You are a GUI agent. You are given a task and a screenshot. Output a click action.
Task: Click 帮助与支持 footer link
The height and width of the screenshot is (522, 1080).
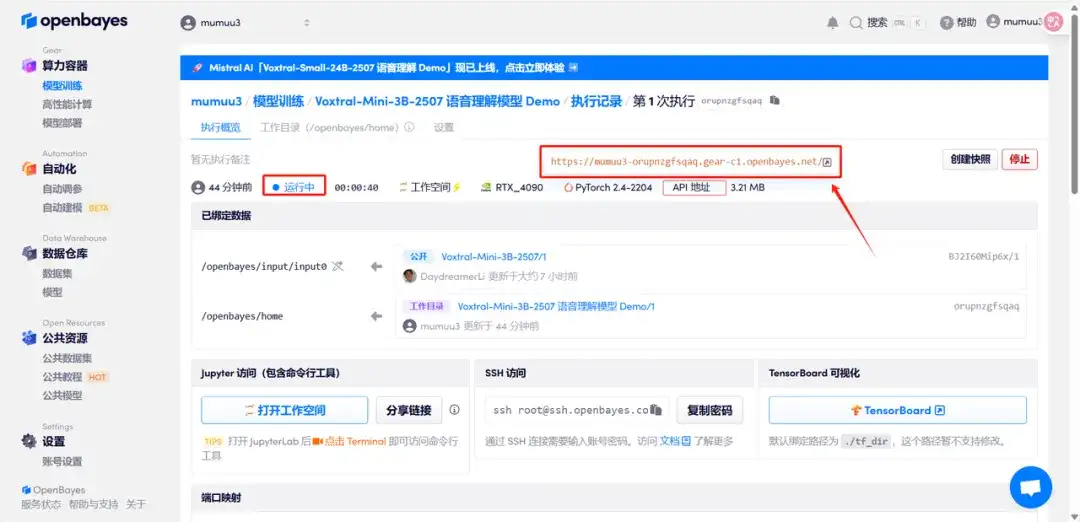point(93,504)
